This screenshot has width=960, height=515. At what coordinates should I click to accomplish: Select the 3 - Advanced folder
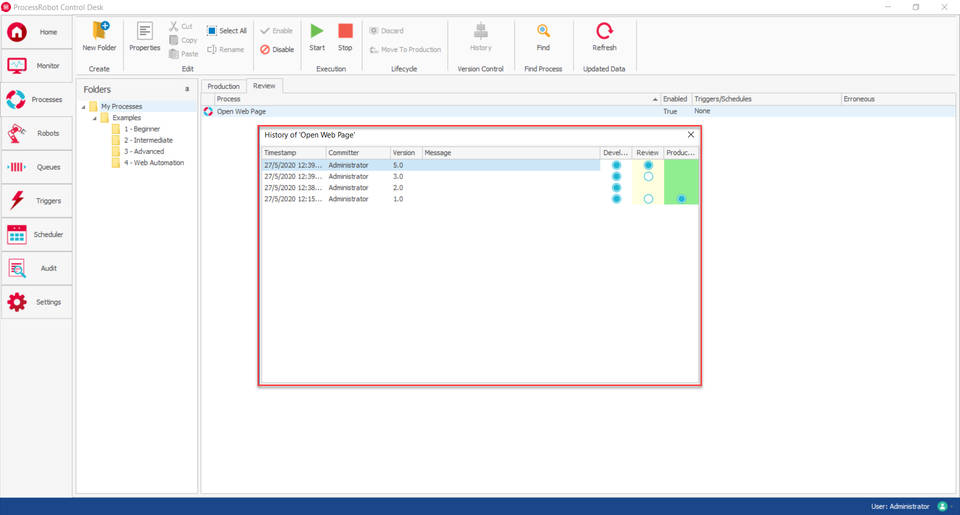144,151
